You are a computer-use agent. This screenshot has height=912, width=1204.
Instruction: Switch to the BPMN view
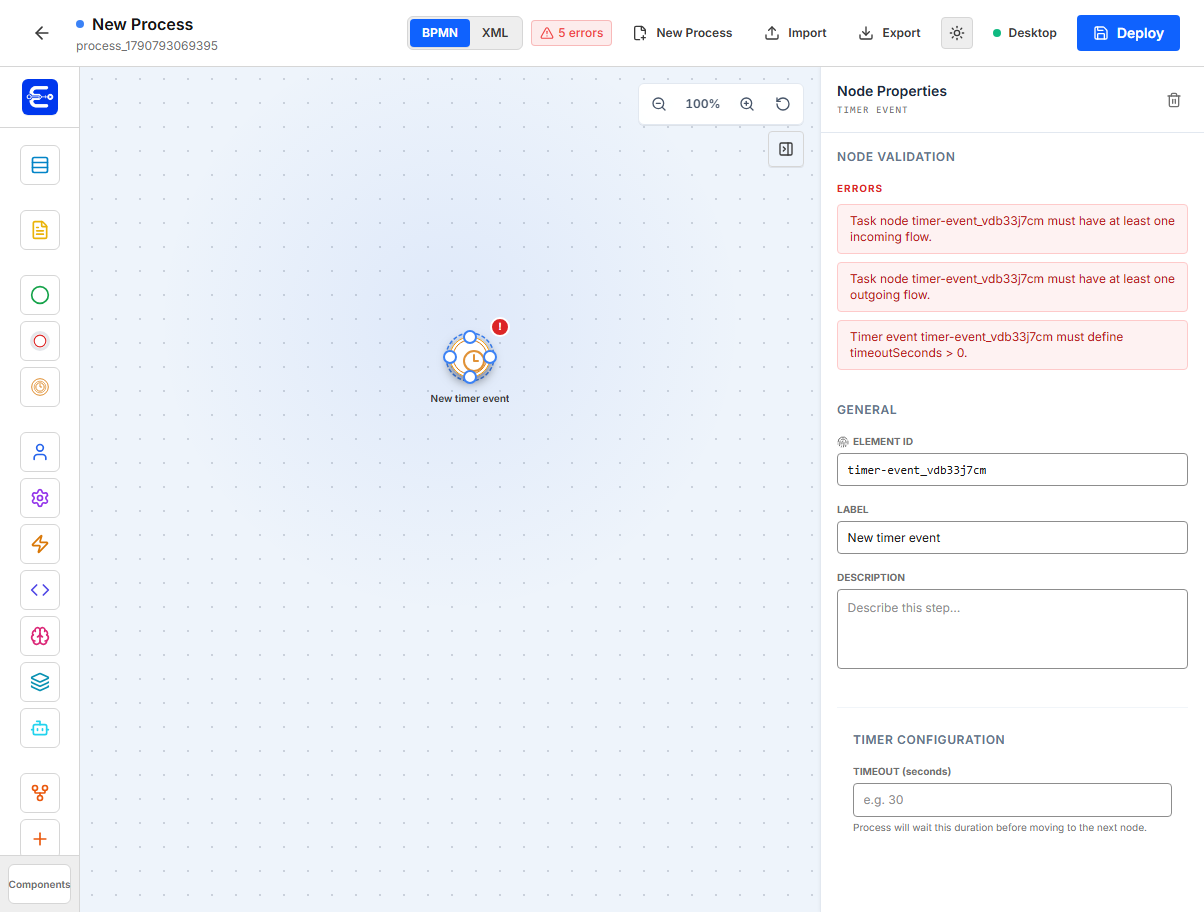(440, 33)
